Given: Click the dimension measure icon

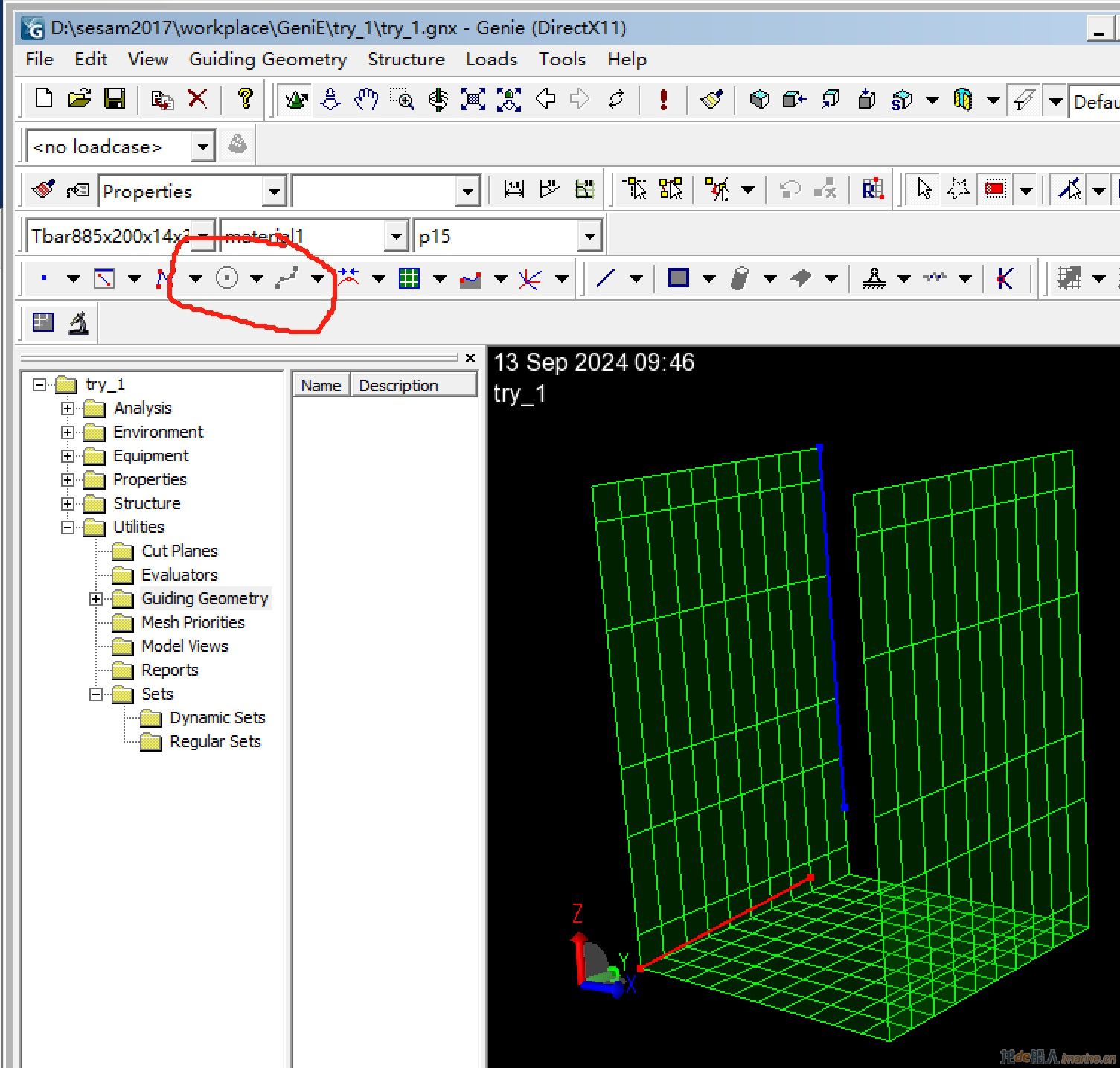Looking at the screenshot, I should [513, 189].
